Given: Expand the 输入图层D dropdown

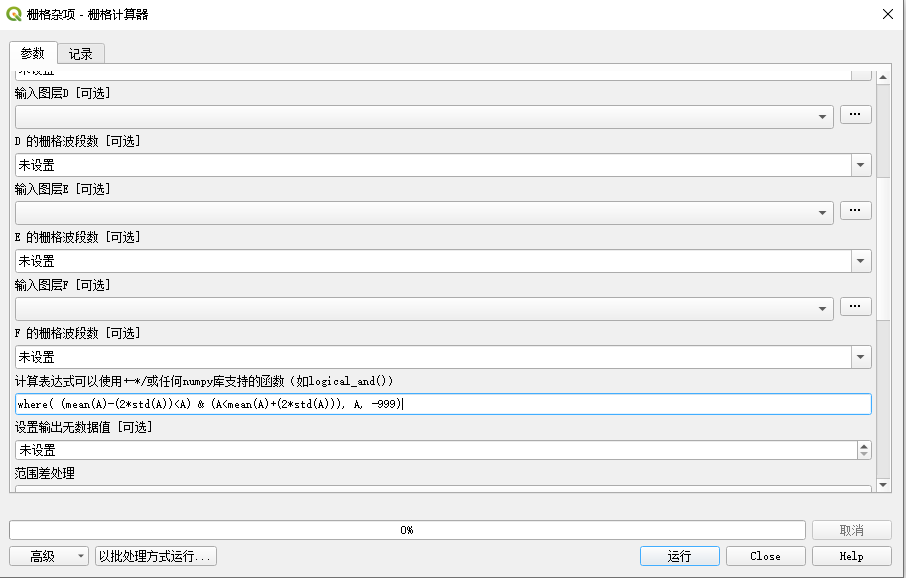Looking at the screenshot, I should 424,117.
